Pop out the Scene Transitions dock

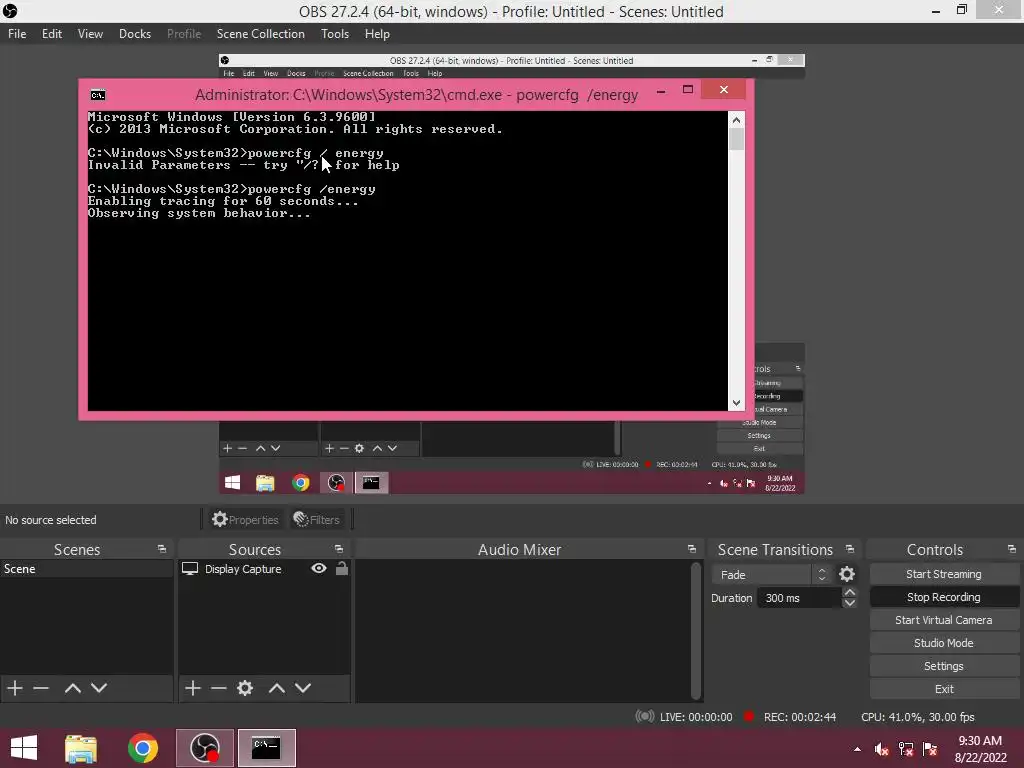[x=850, y=549]
